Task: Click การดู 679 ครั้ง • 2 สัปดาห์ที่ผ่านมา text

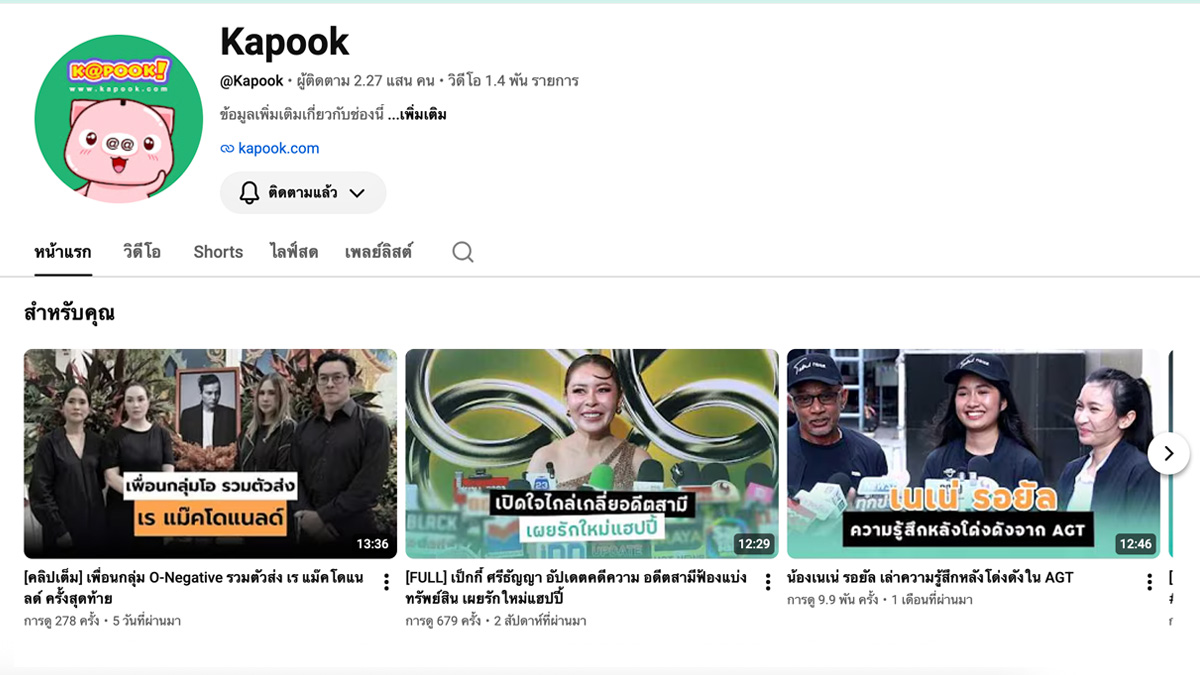Action: pos(496,621)
